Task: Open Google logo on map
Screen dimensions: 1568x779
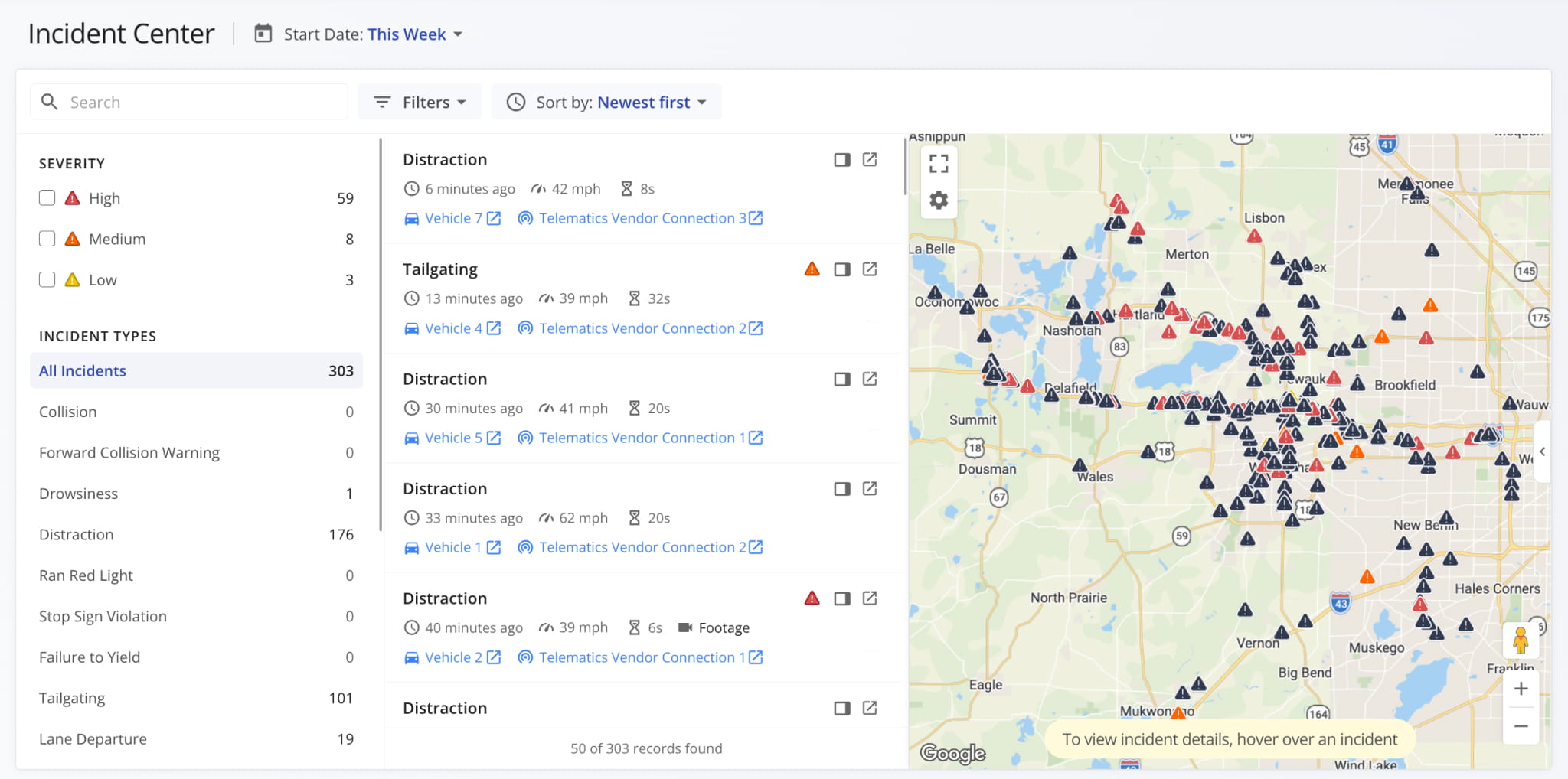Action: click(x=952, y=753)
